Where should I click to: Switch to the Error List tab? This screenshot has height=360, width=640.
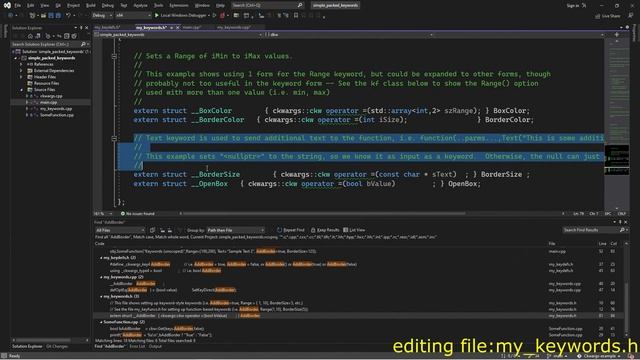tap(137, 347)
